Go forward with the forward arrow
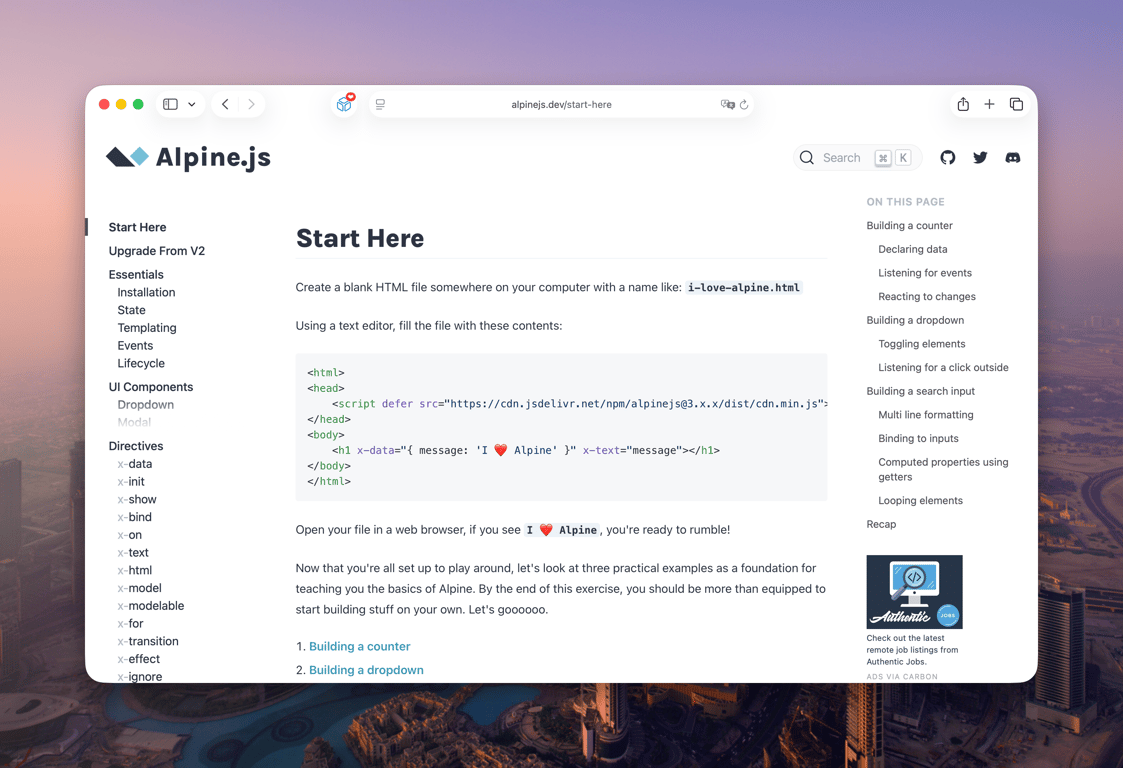 (x=251, y=105)
